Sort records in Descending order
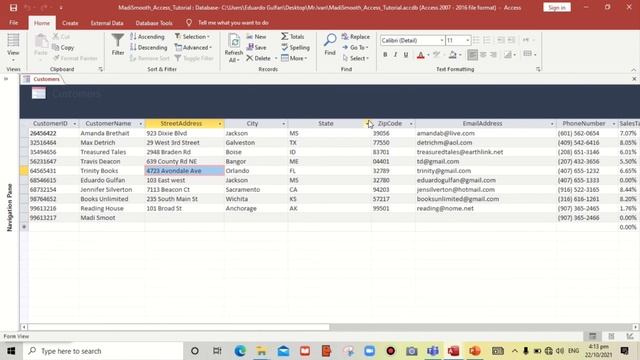Image resolution: width=640 pixels, height=360 pixels. click(x=149, y=47)
